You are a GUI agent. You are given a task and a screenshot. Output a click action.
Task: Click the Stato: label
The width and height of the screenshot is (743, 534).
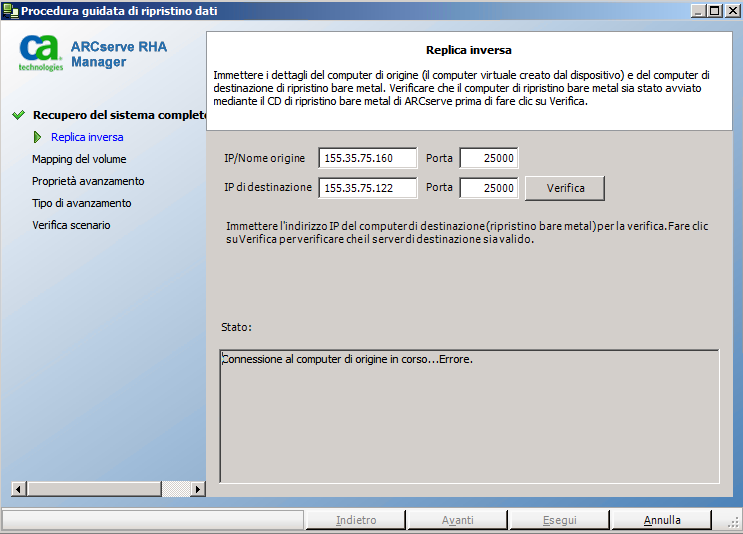point(236,327)
